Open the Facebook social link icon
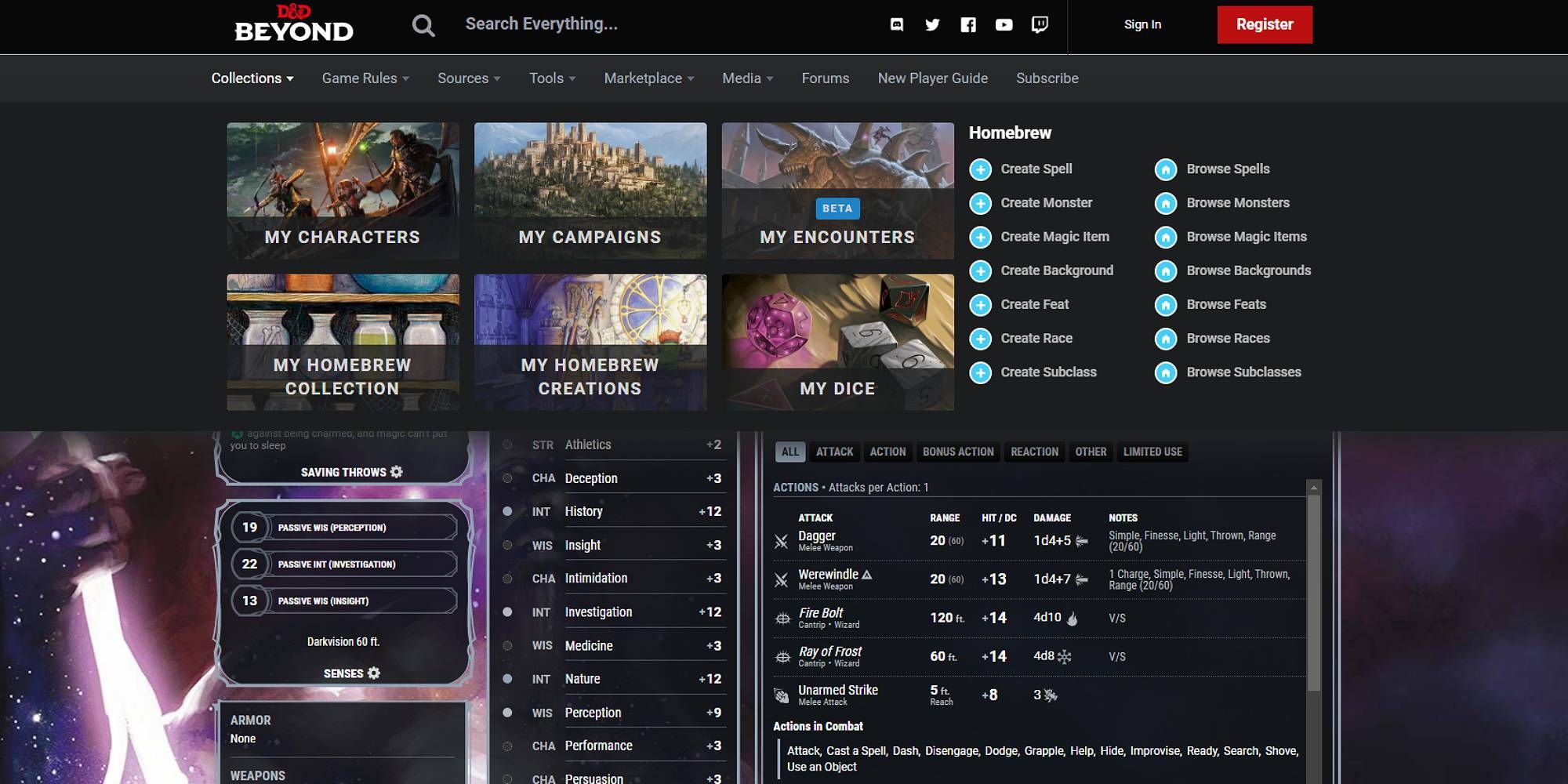The image size is (1568, 784). (968, 24)
